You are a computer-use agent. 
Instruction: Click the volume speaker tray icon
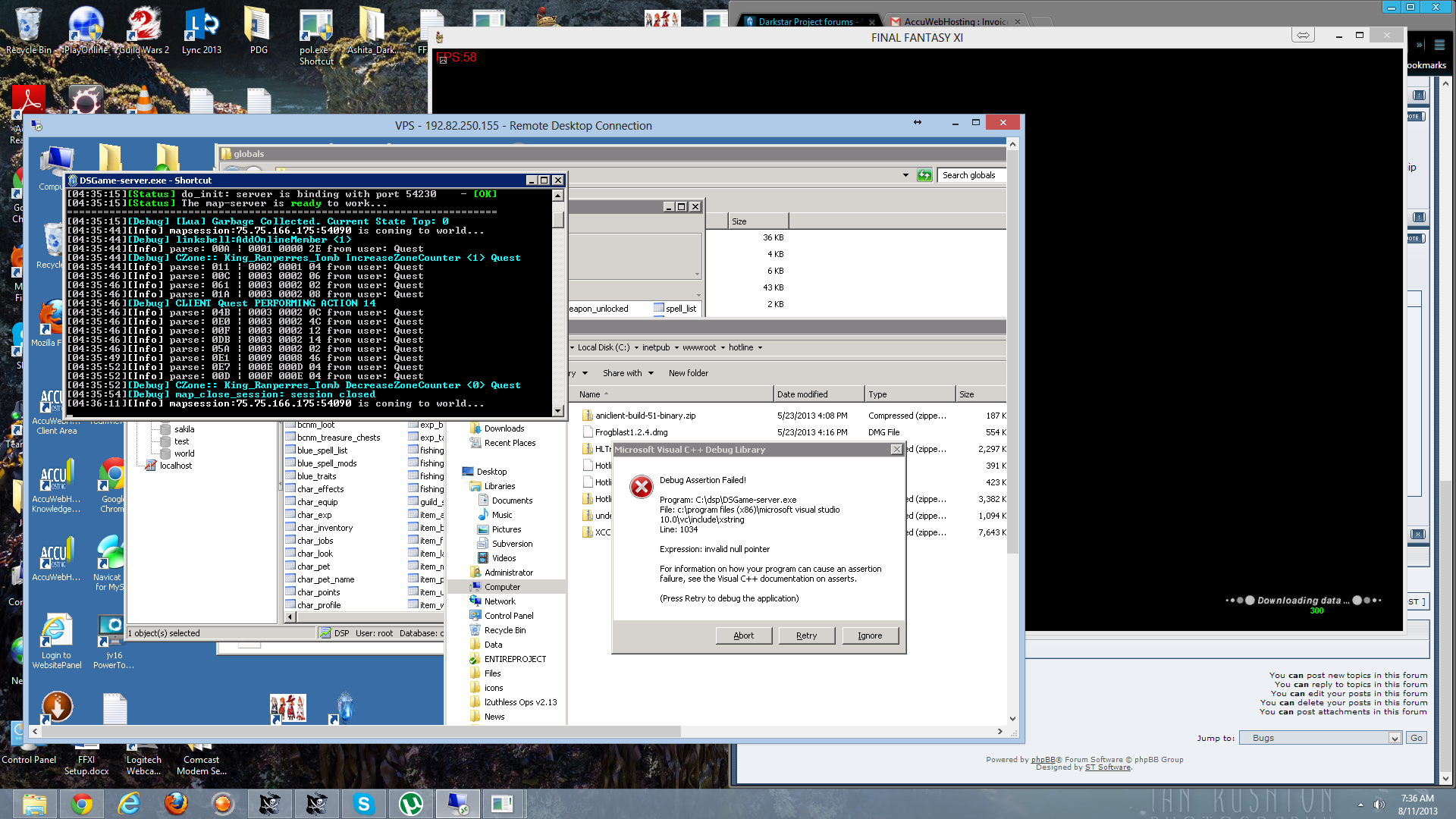1379,805
